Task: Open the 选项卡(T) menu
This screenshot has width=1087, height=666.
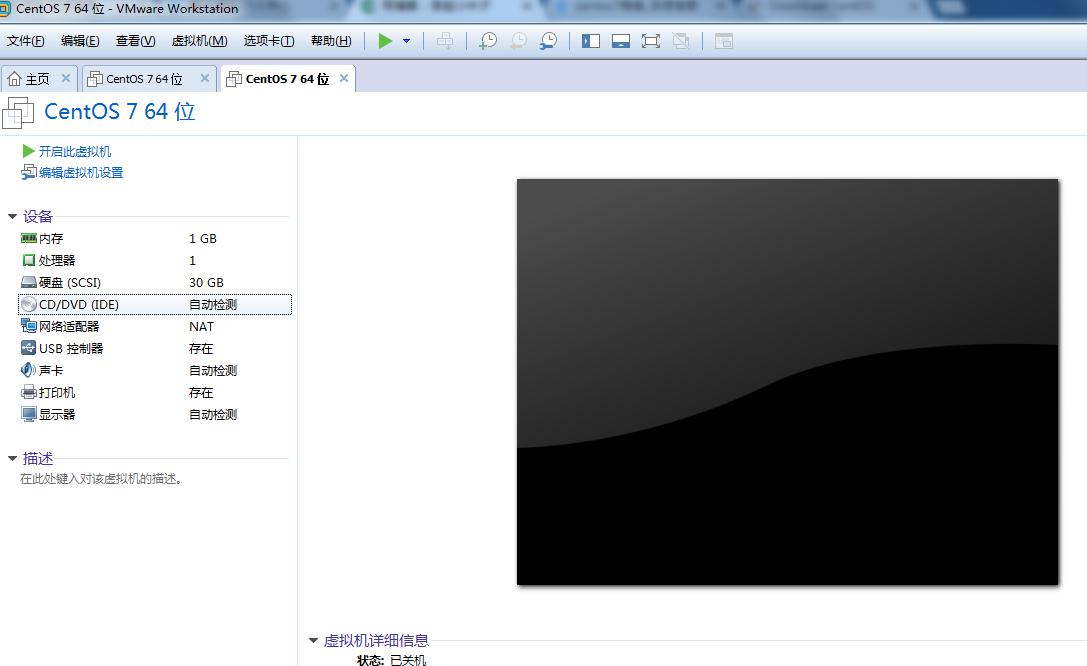Action: click(269, 41)
